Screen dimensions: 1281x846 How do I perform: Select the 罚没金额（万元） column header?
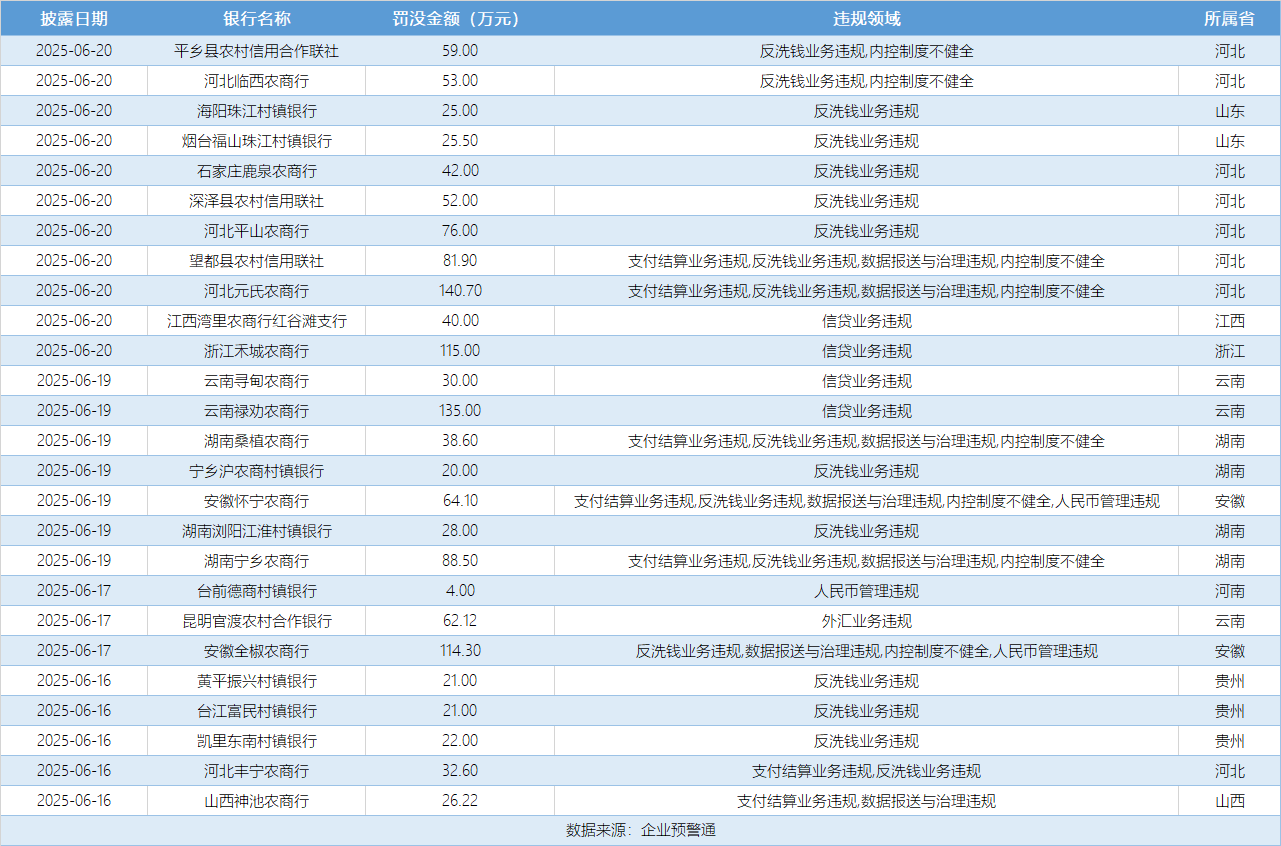tap(459, 19)
